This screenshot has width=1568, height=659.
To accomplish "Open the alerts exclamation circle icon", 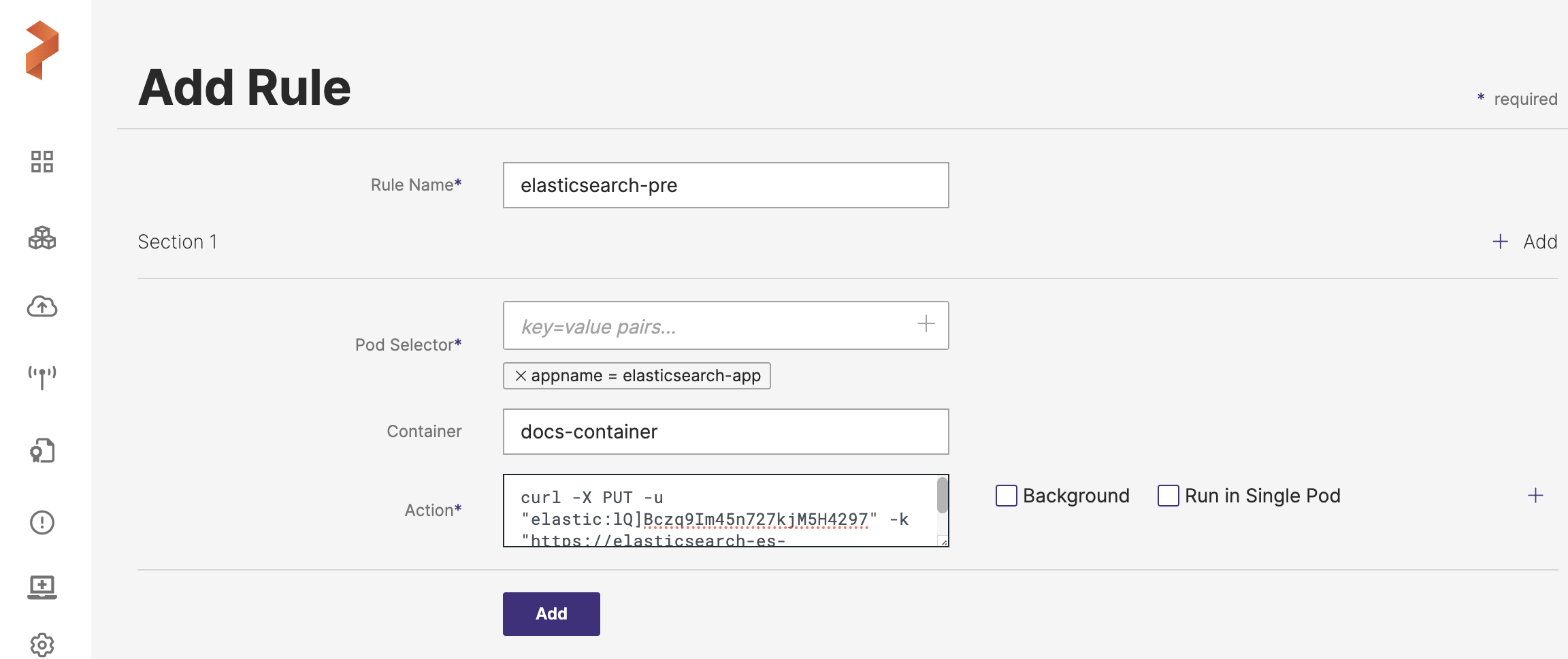I will 42,523.
